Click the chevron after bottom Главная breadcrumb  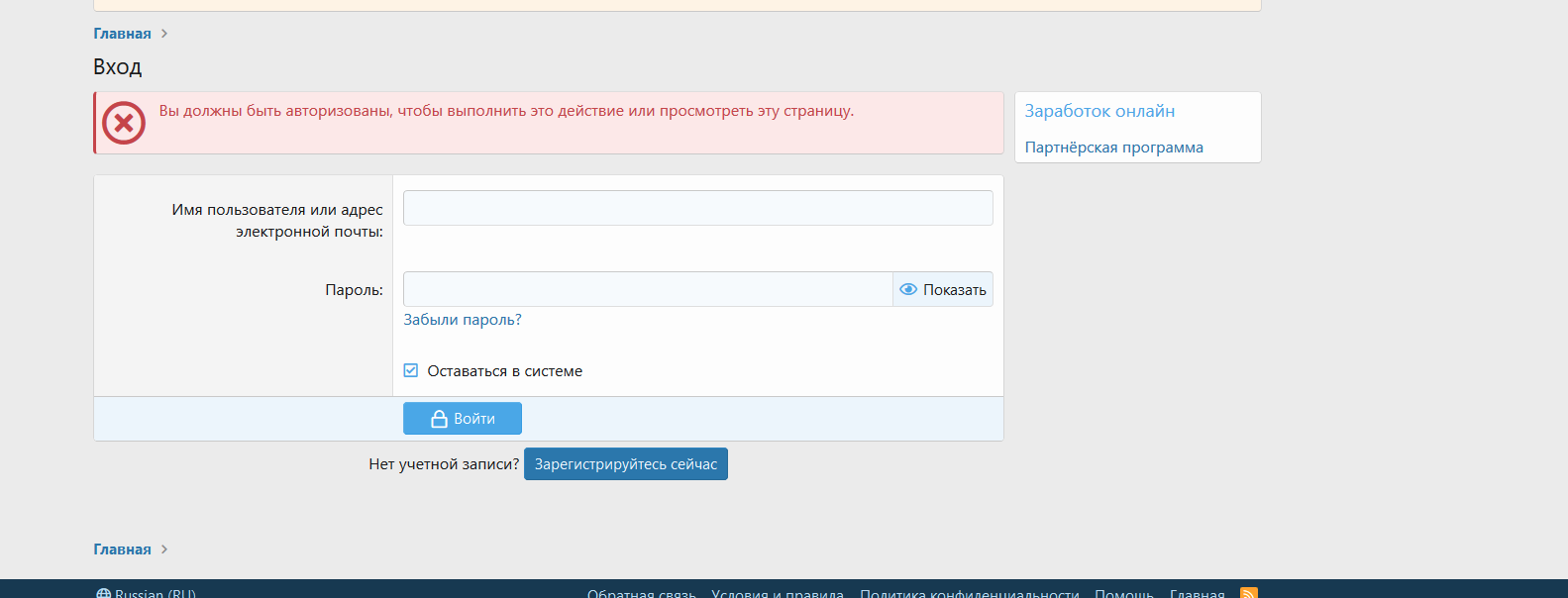pos(164,549)
